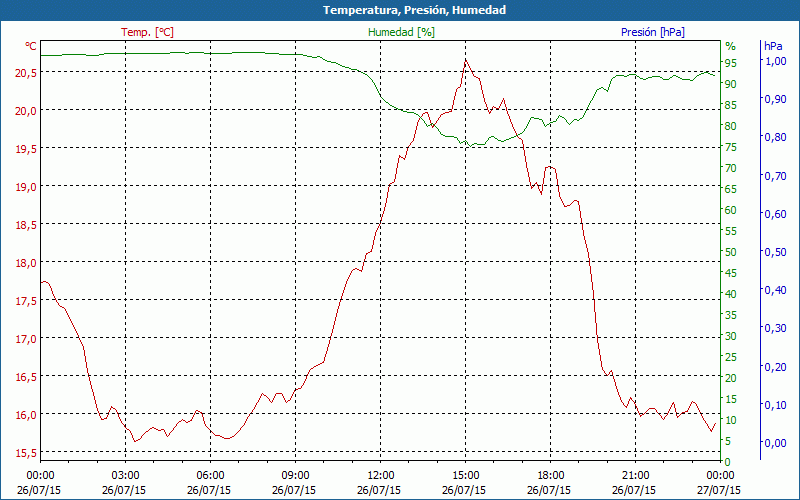800x500 pixels.
Task: Click the '20,0' temperature axis value
Action: 26,111
